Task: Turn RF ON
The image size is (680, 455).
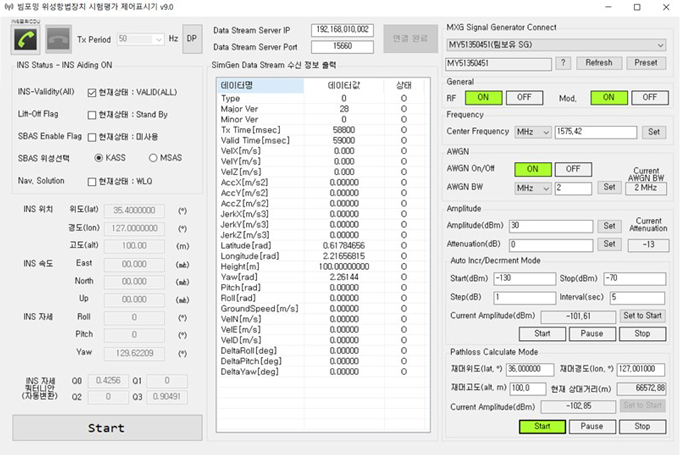Action: pyautogui.click(x=484, y=98)
